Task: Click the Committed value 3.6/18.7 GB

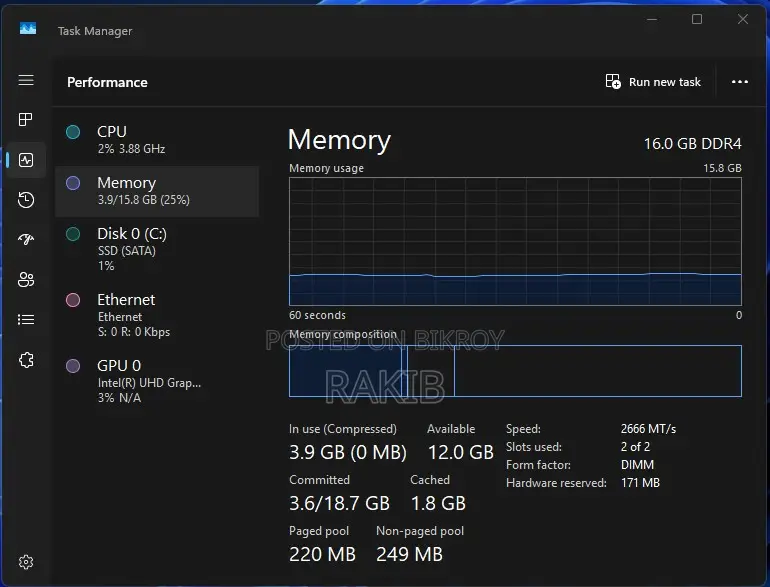Action: point(339,503)
